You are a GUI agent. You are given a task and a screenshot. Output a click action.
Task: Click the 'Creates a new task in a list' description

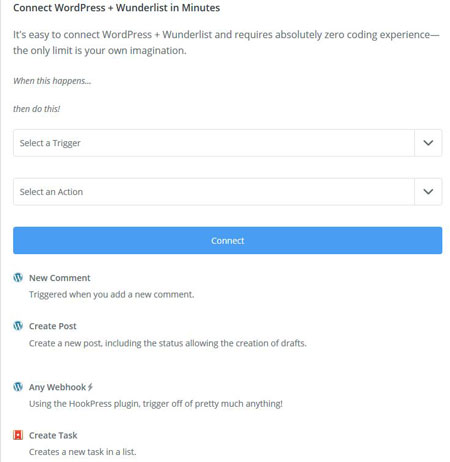click(82, 452)
